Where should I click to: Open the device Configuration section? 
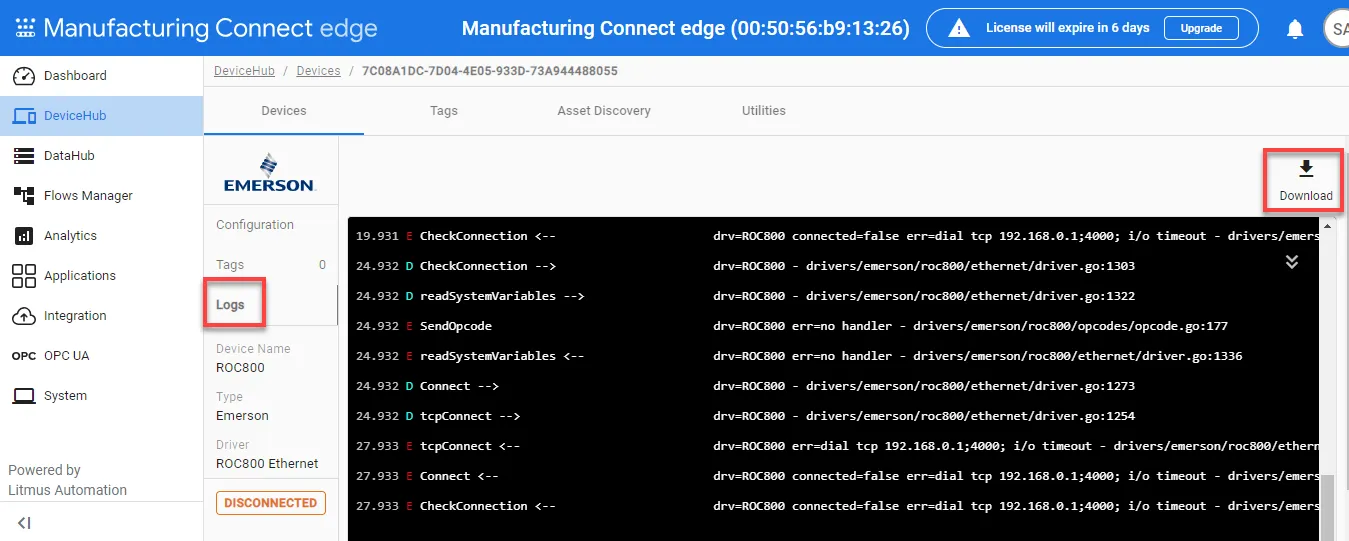[x=271, y=225]
